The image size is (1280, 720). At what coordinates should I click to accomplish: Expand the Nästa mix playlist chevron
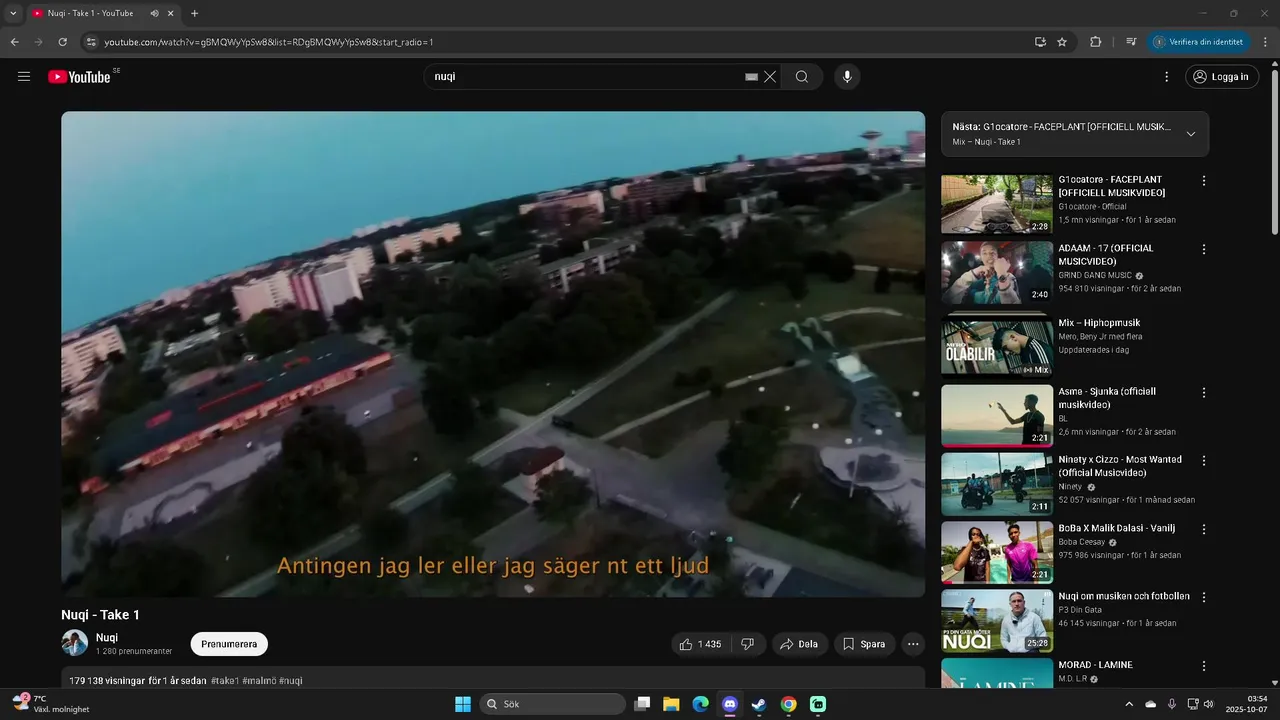coord(1191,134)
